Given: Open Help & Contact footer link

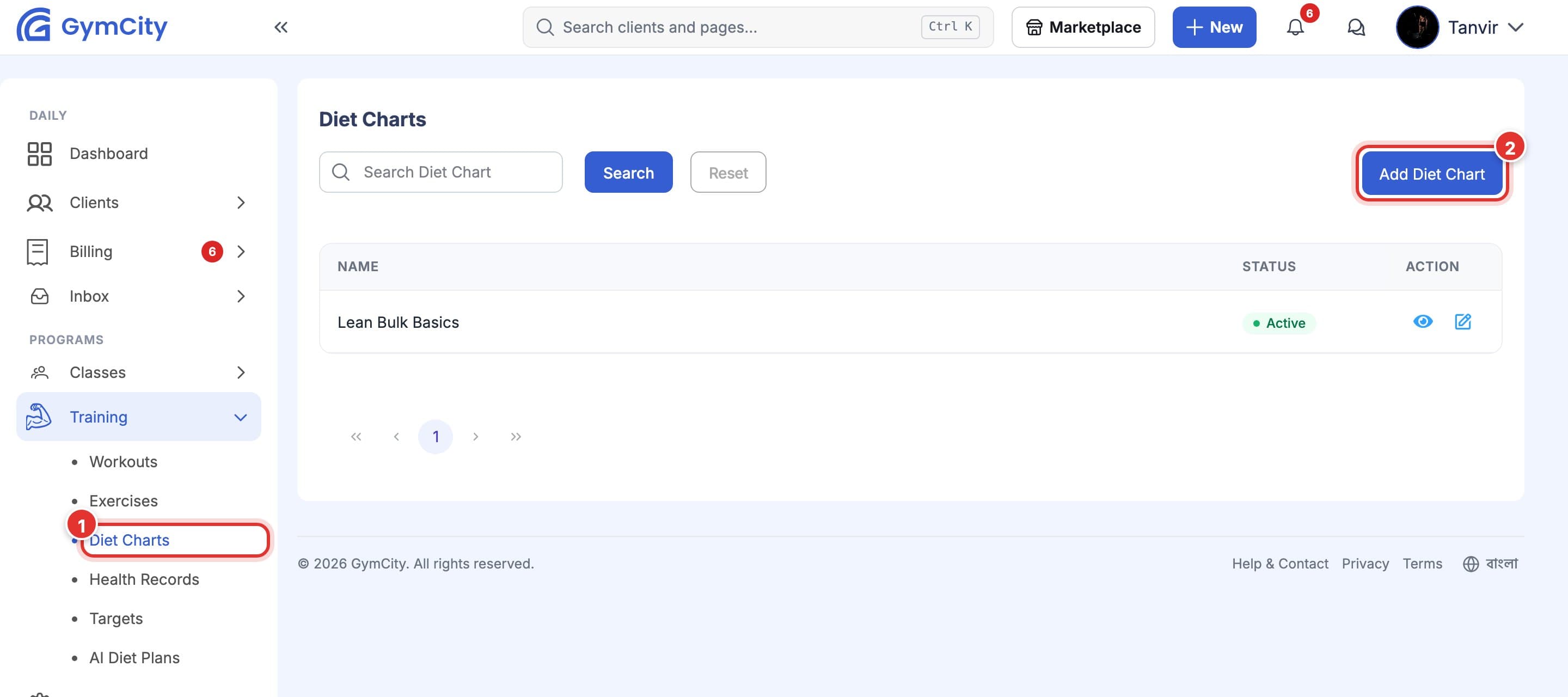Looking at the screenshot, I should point(1280,564).
